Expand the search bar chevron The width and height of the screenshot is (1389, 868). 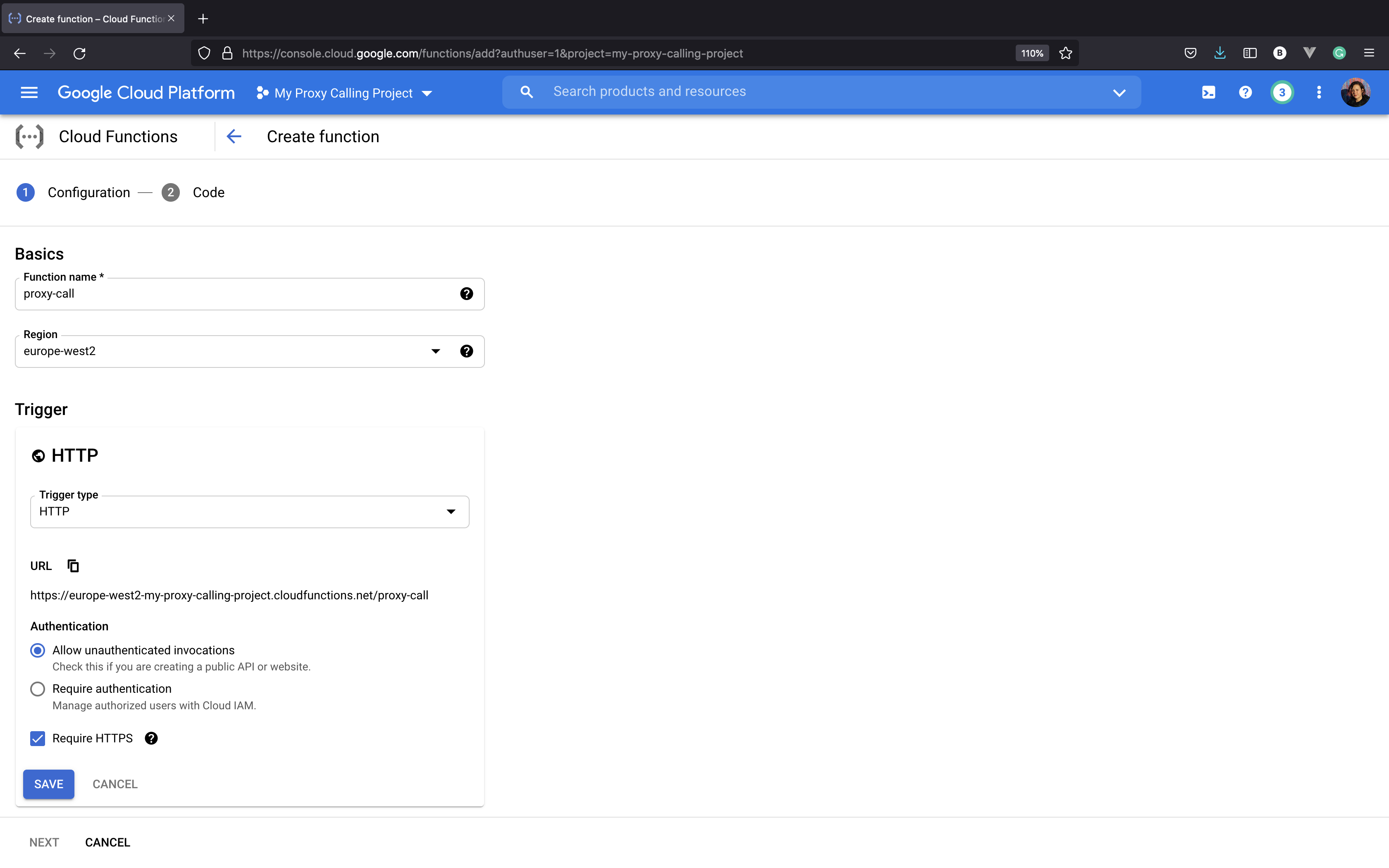pyautogui.click(x=1119, y=93)
